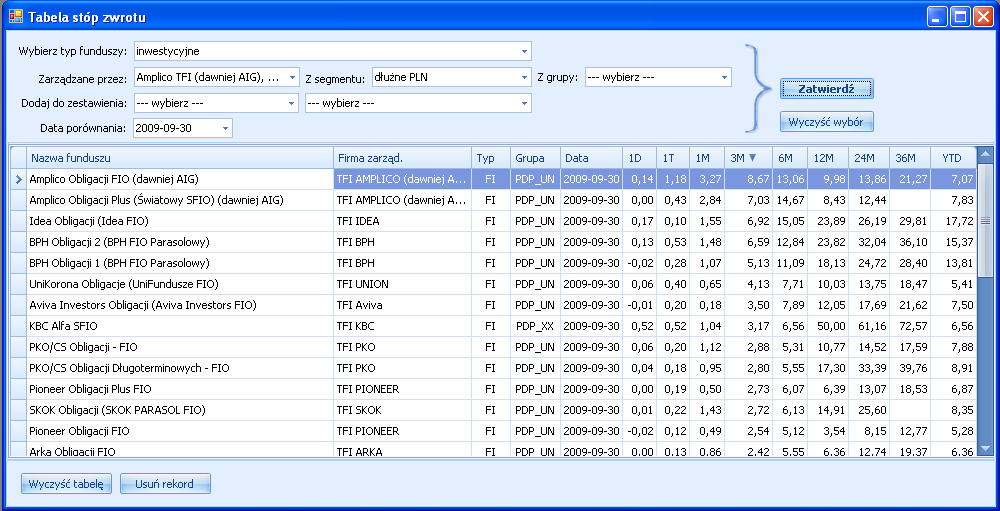Viewport: 1000px width, 511px height.
Task: Click the TFI UNION company cell
Action: [x=402, y=285]
